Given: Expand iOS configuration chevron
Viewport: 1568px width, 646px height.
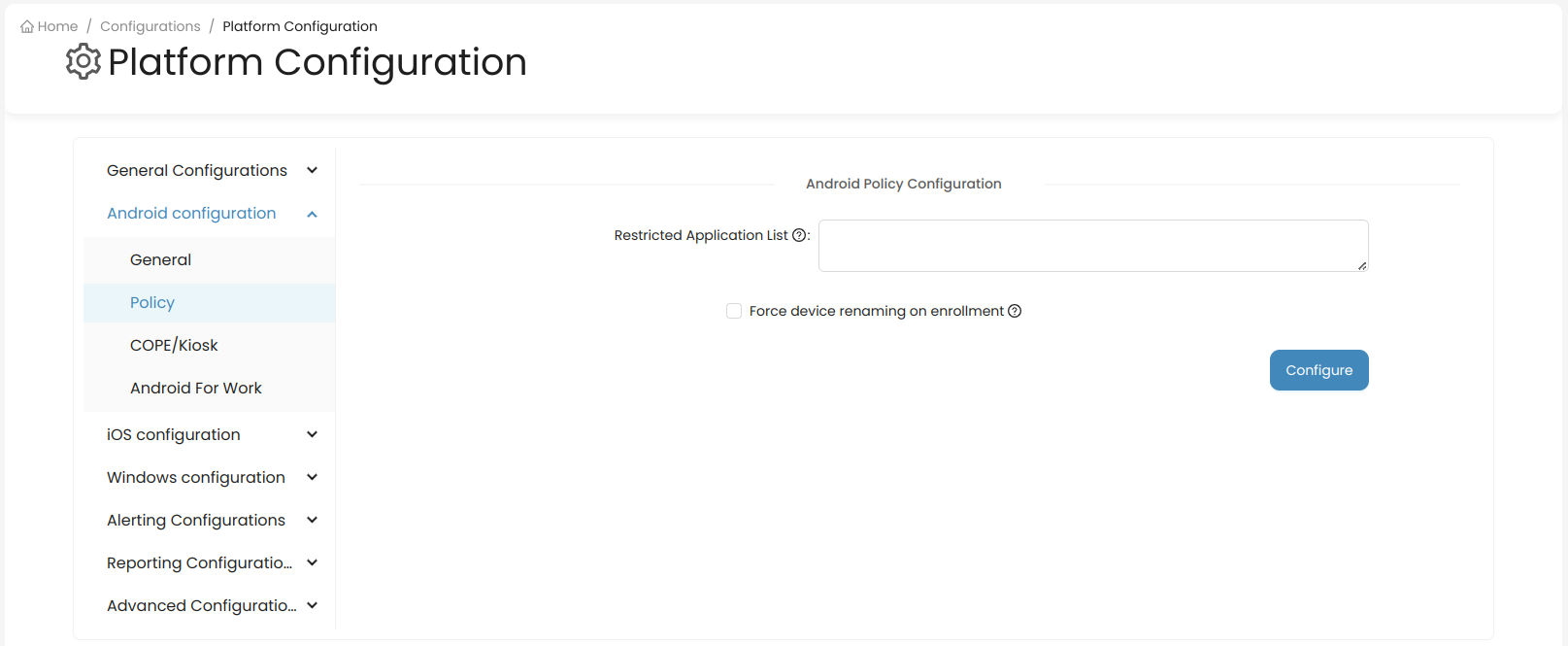Looking at the screenshot, I should tap(313, 434).
